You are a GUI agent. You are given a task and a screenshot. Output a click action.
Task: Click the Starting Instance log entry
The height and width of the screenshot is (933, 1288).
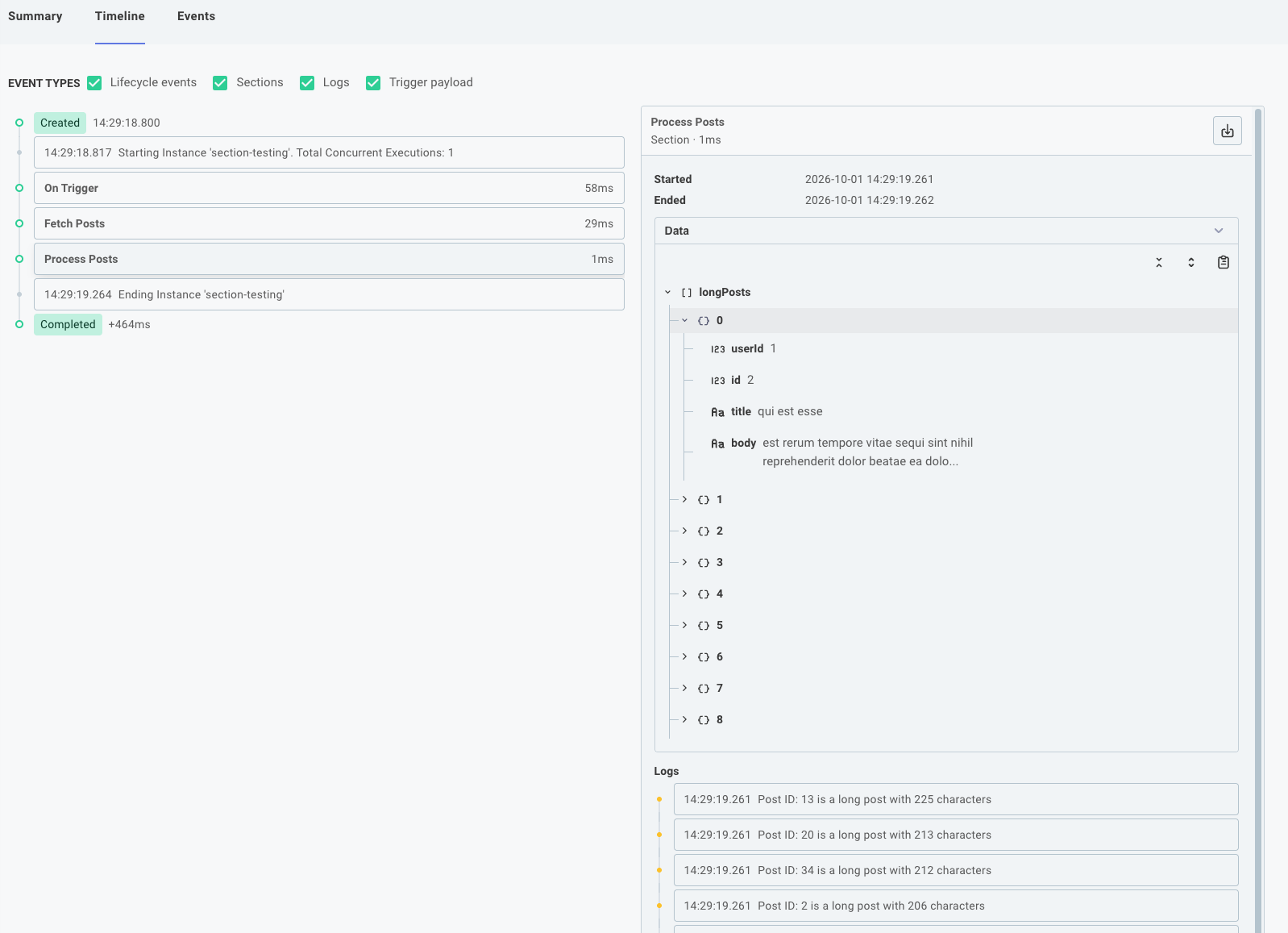[329, 152]
